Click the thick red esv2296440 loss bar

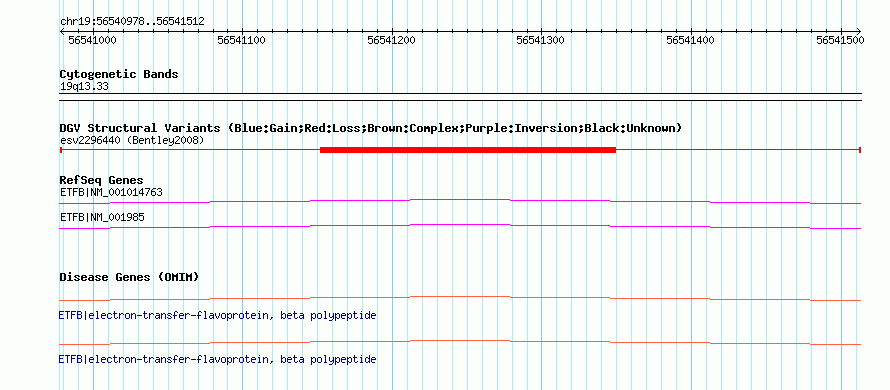coord(468,150)
